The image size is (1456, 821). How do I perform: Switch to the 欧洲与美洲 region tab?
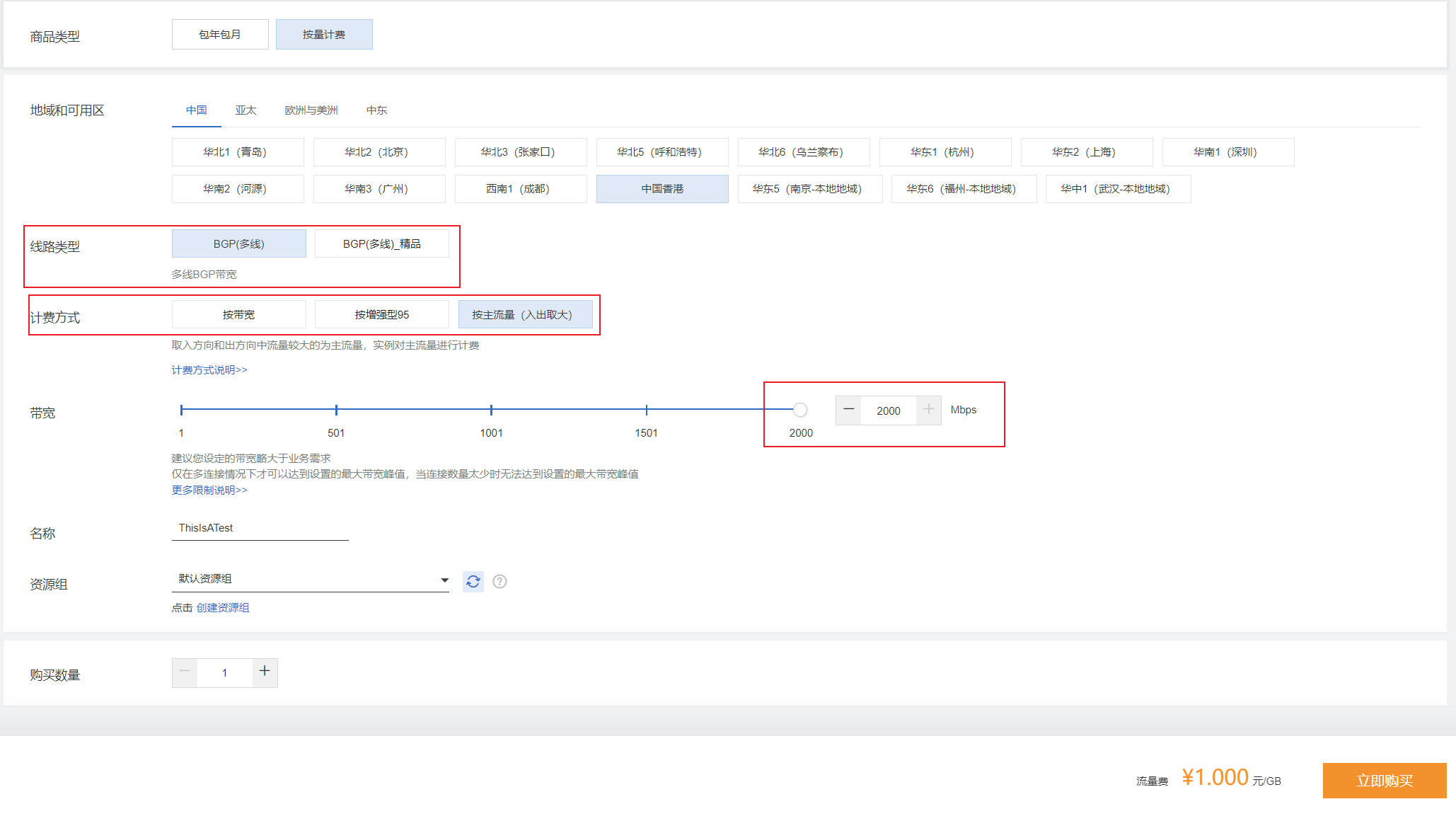(x=311, y=110)
